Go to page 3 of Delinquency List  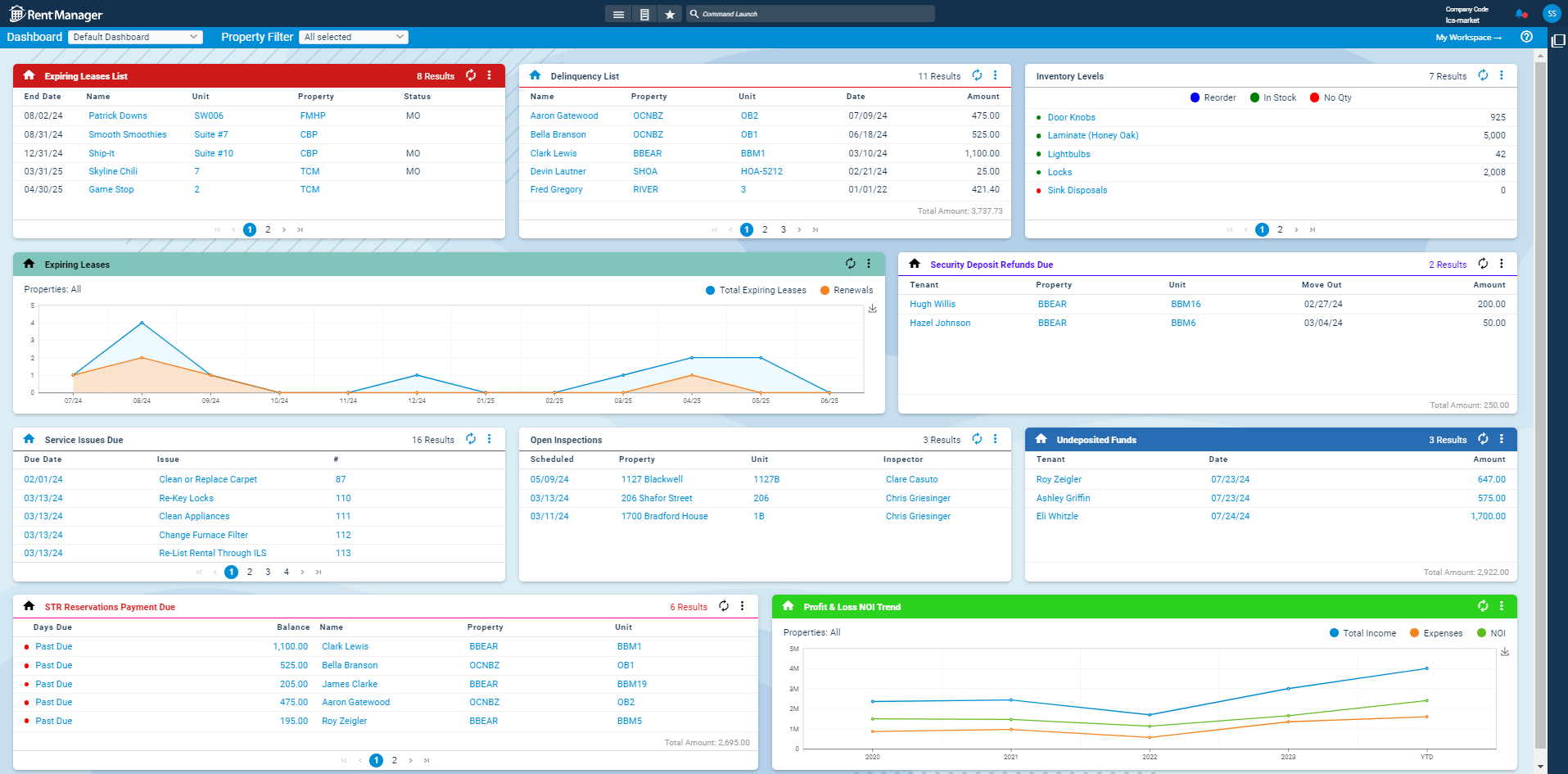[x=784, y=229]
